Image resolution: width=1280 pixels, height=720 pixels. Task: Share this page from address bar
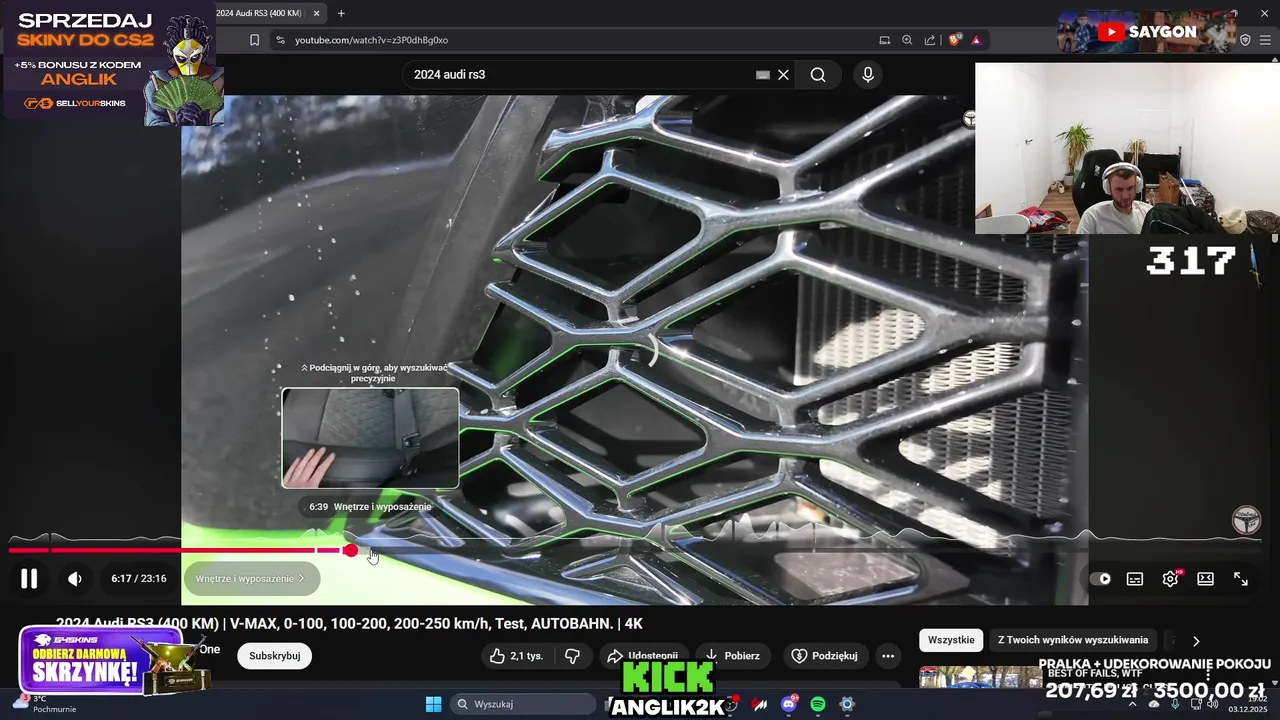(x=930, y=40)
